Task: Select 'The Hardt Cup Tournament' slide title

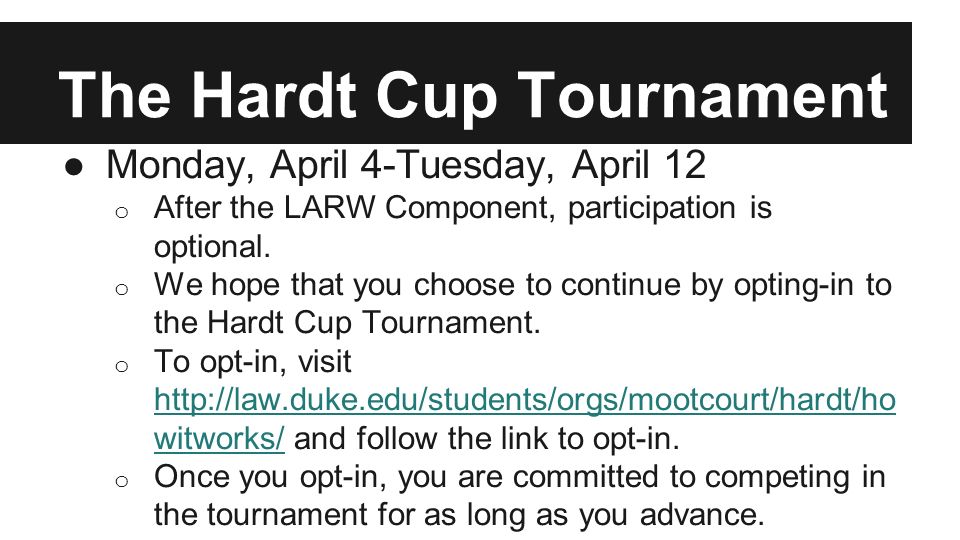Action: click(473, 95)
